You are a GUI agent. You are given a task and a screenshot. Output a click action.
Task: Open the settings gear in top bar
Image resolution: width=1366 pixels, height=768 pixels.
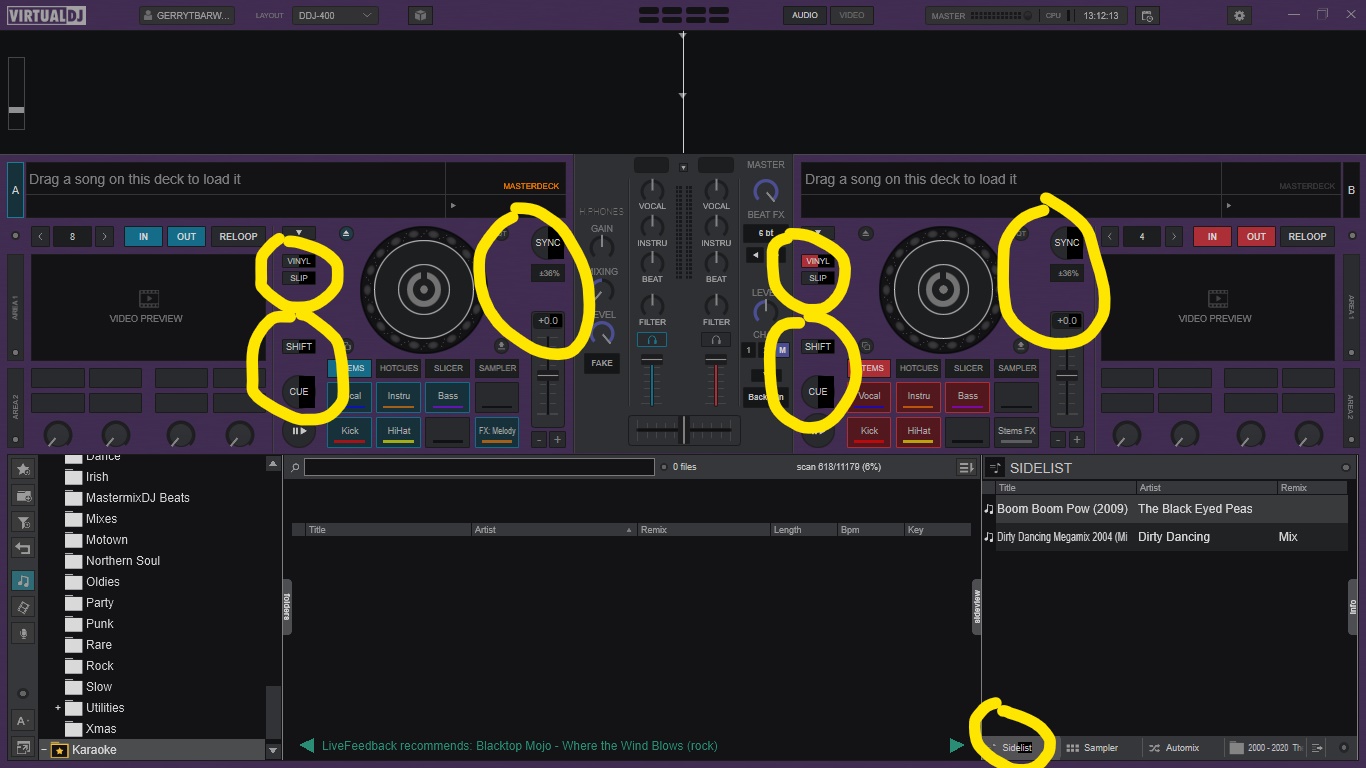point(1240,15)
